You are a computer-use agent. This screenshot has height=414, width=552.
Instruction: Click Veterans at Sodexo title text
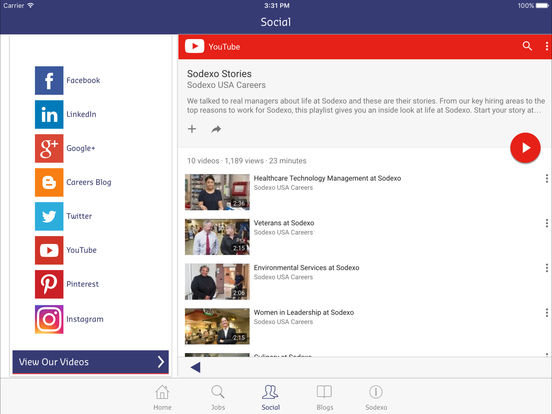(284, 223)
